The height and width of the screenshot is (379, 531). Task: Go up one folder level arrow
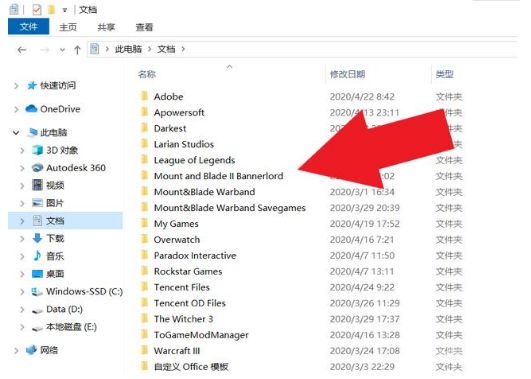pyautogui.click(x=77, y=50)
